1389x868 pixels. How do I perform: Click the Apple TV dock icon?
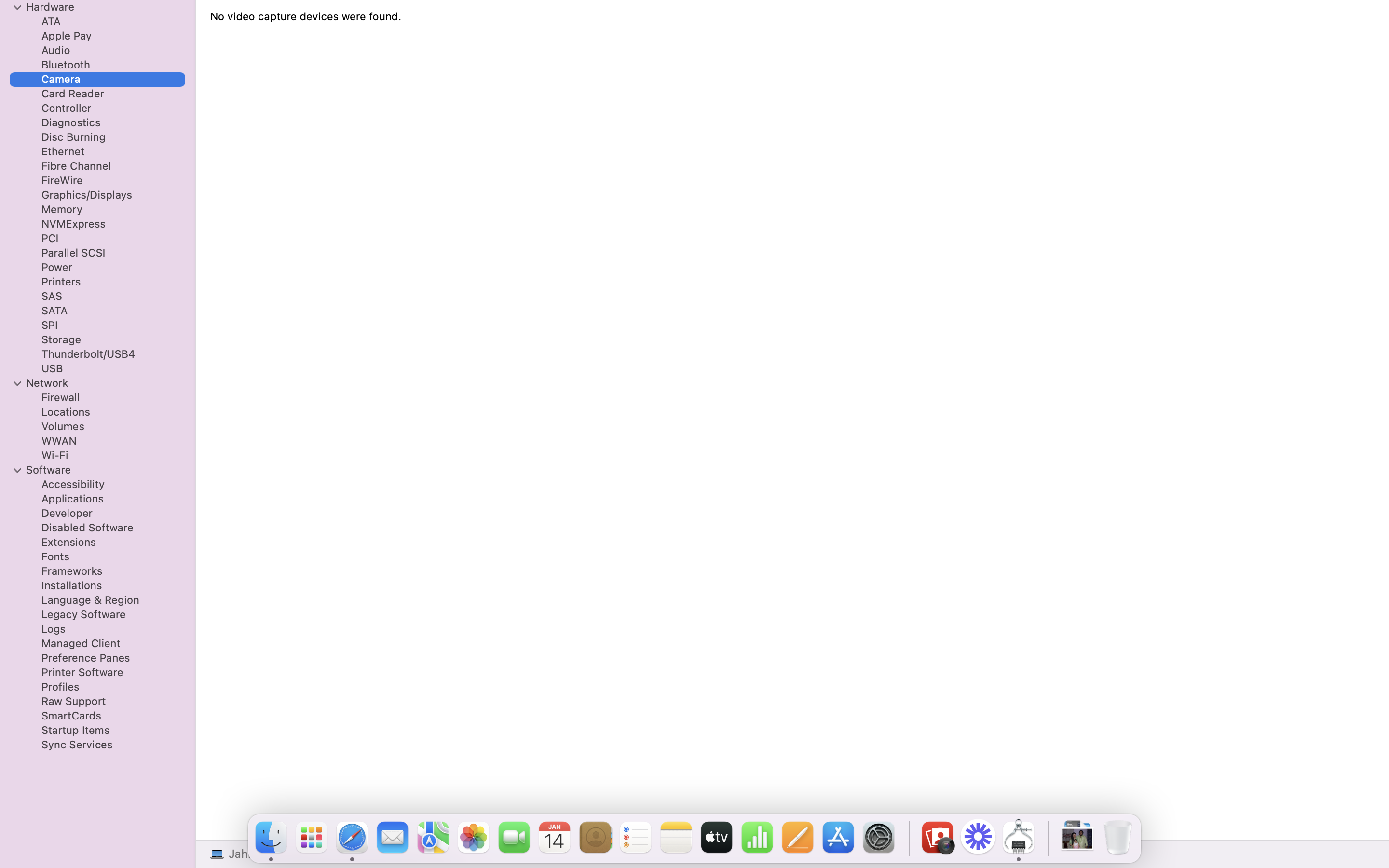(716, 837)
